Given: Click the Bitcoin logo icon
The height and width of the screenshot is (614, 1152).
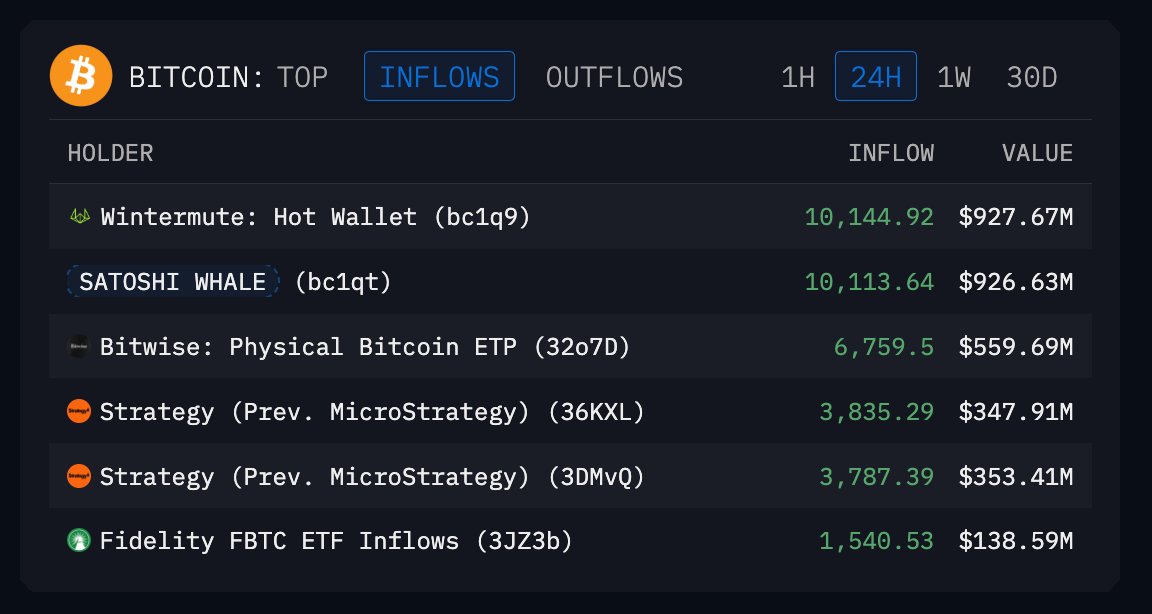Looking at the screenshot, I should pyautogui.click(x=81, y=75).
